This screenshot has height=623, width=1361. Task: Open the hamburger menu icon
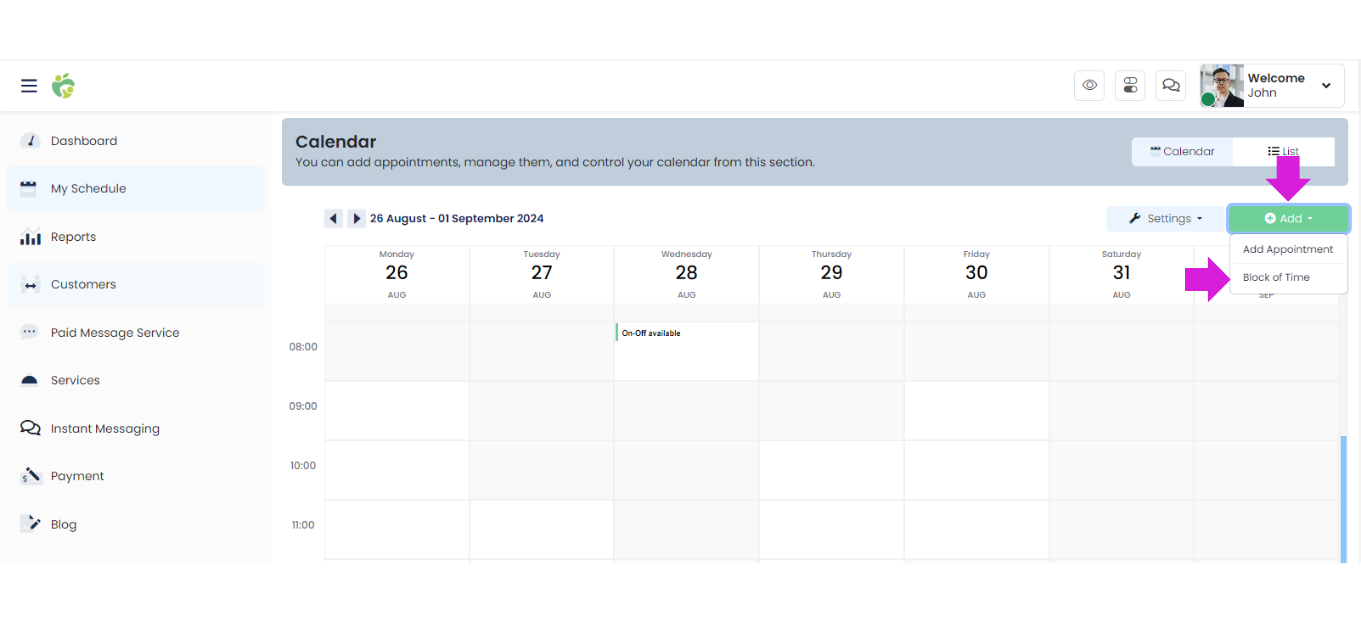tap(29, 86)
